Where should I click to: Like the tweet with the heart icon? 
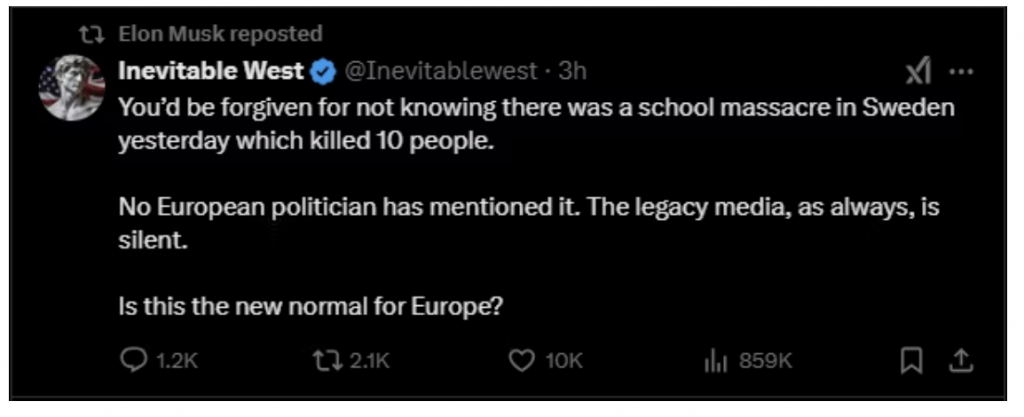[522, 361]
